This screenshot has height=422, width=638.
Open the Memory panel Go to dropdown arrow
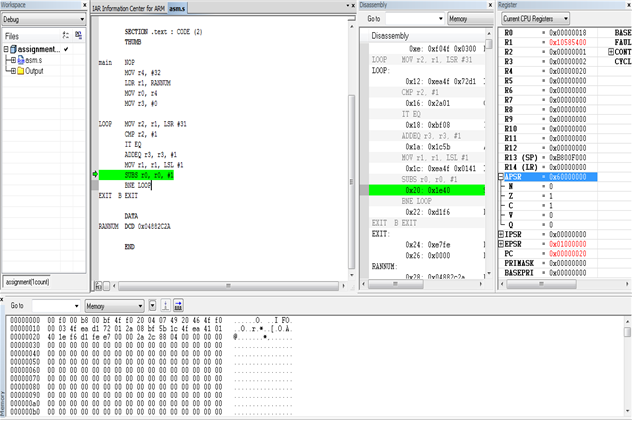click(x=76, y=306)
